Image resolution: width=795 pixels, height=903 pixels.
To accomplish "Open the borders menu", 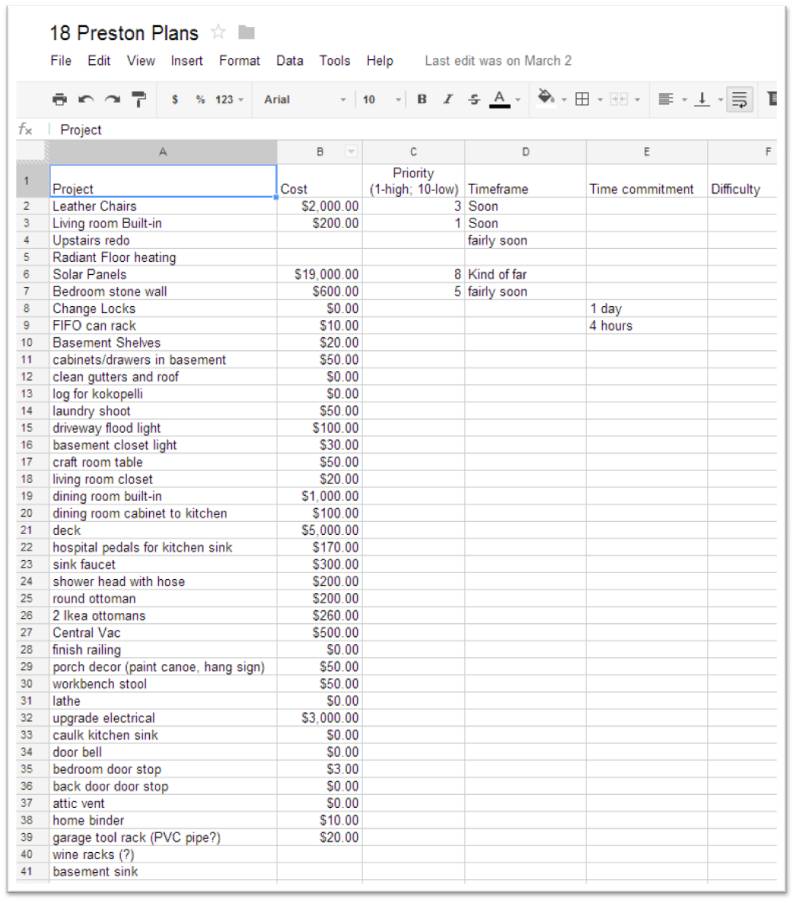I will click(582, 100).
